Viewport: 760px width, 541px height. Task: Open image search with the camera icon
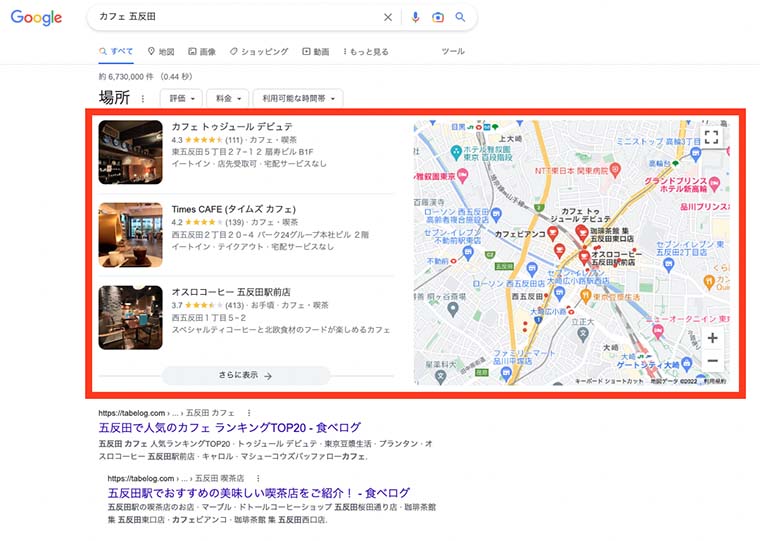point(438,17)
